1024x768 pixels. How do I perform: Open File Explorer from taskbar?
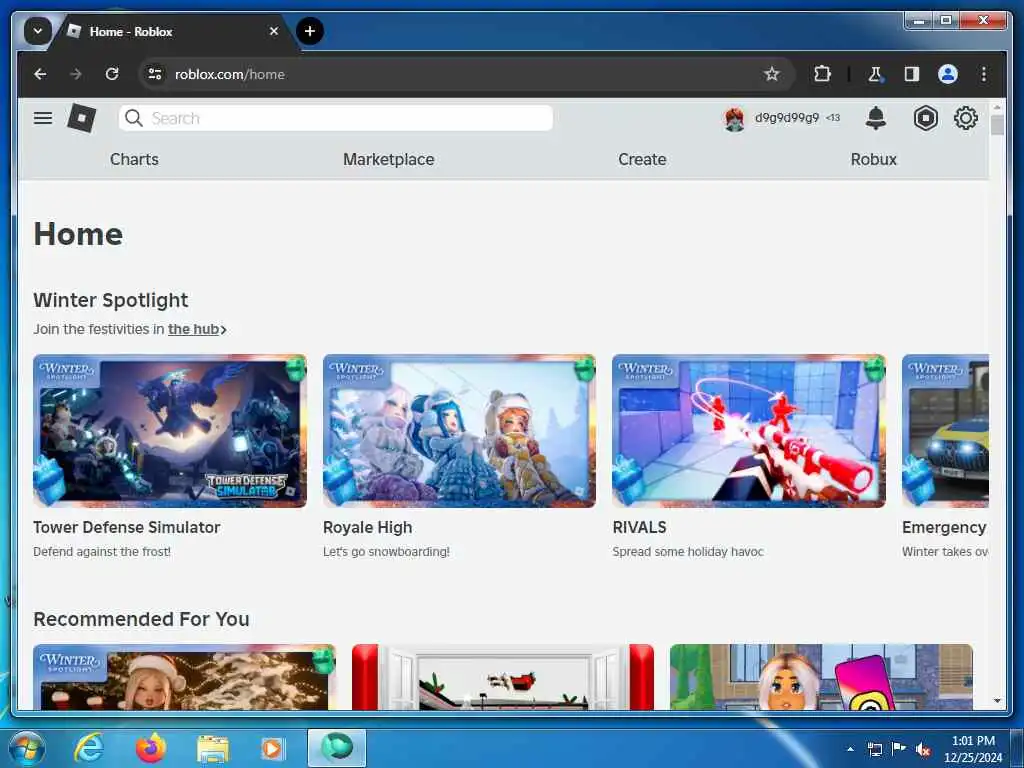tap(213, 749)
